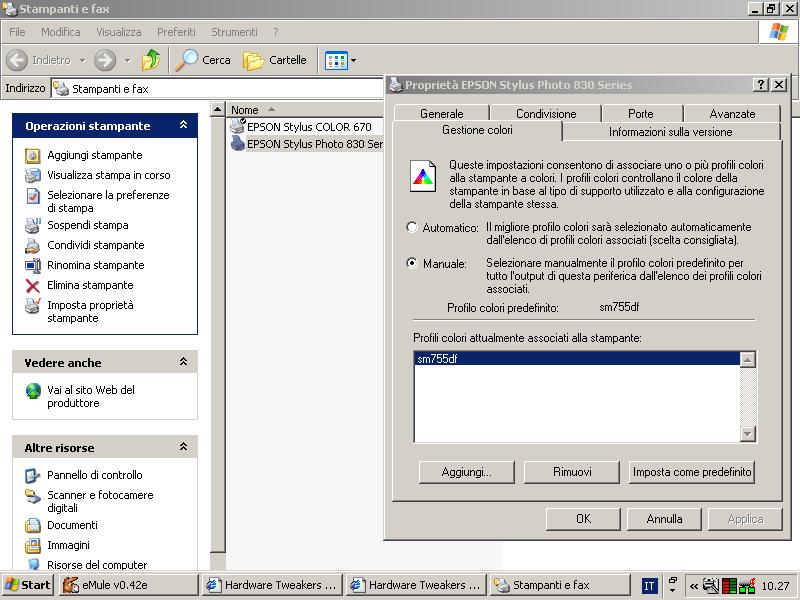
Task: Click the Aggiungi... button
Action: (467, 472)
